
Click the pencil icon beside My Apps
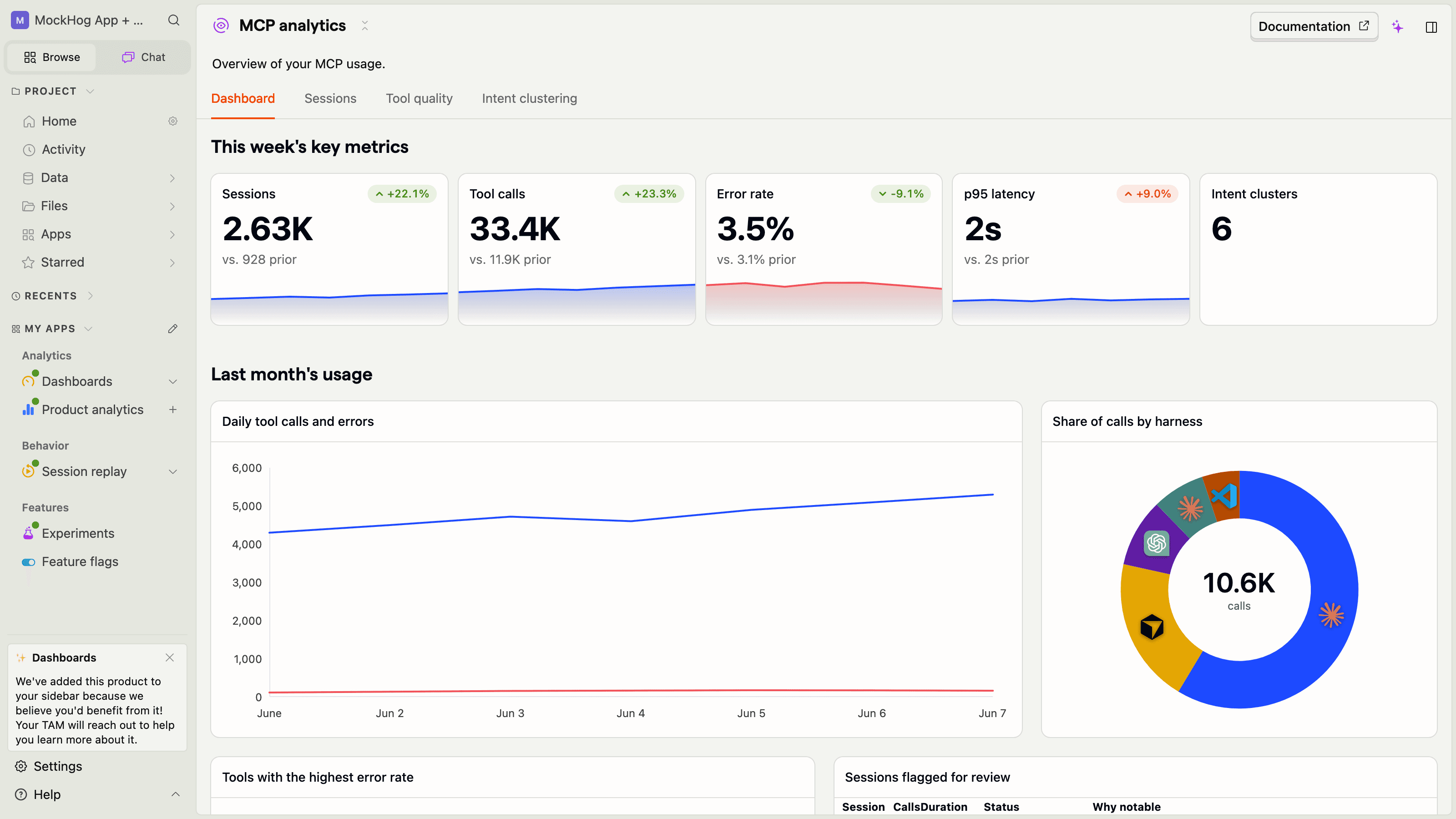pyautogui.click(x=173, y=329)
